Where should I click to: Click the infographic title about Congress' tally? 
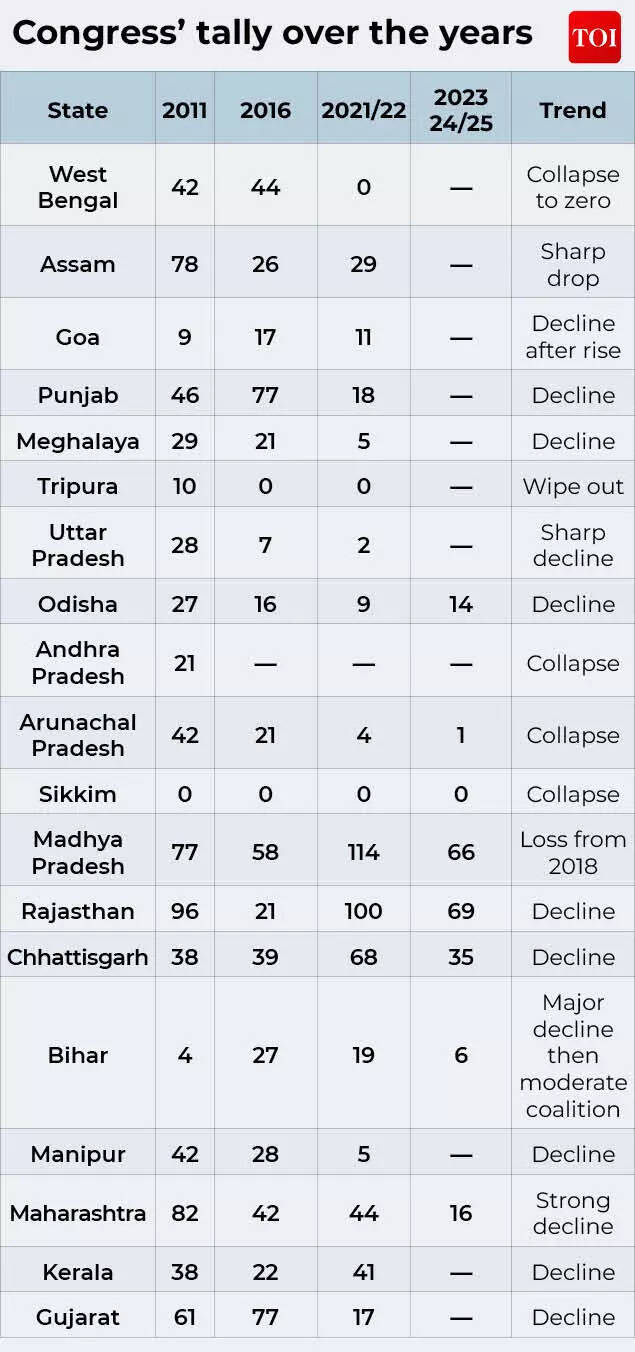[x=272, y=33]
